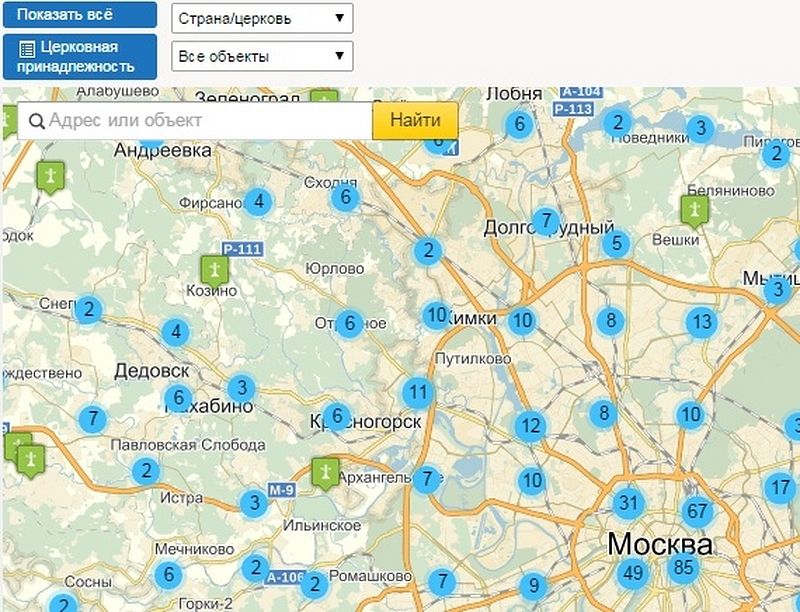800x612 pixels.
Task: Click the green church marker near Козино
Action: coord(214,268)
